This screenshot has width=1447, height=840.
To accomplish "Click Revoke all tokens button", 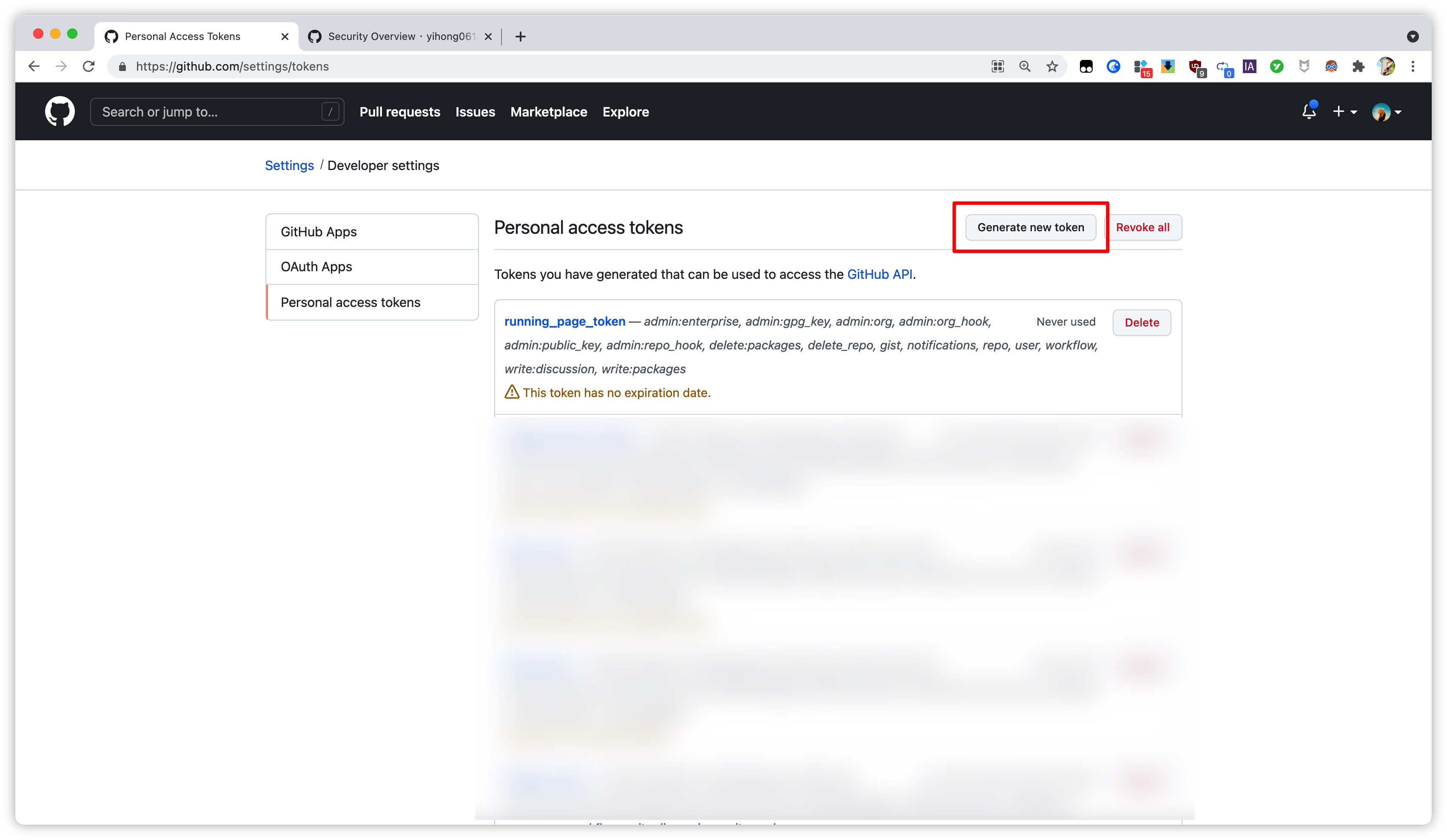I will pos(1143,227).
